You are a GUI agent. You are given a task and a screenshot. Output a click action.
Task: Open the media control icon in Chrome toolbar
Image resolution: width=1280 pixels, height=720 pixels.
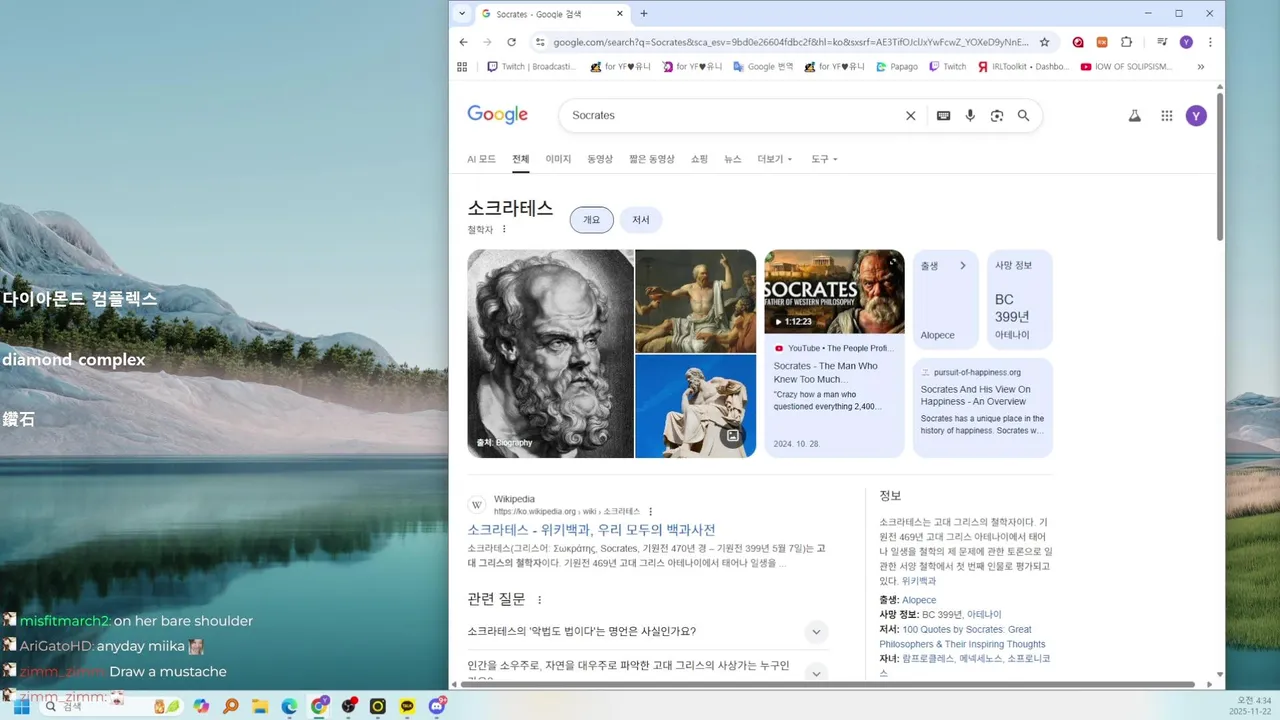coord(1162,42)
